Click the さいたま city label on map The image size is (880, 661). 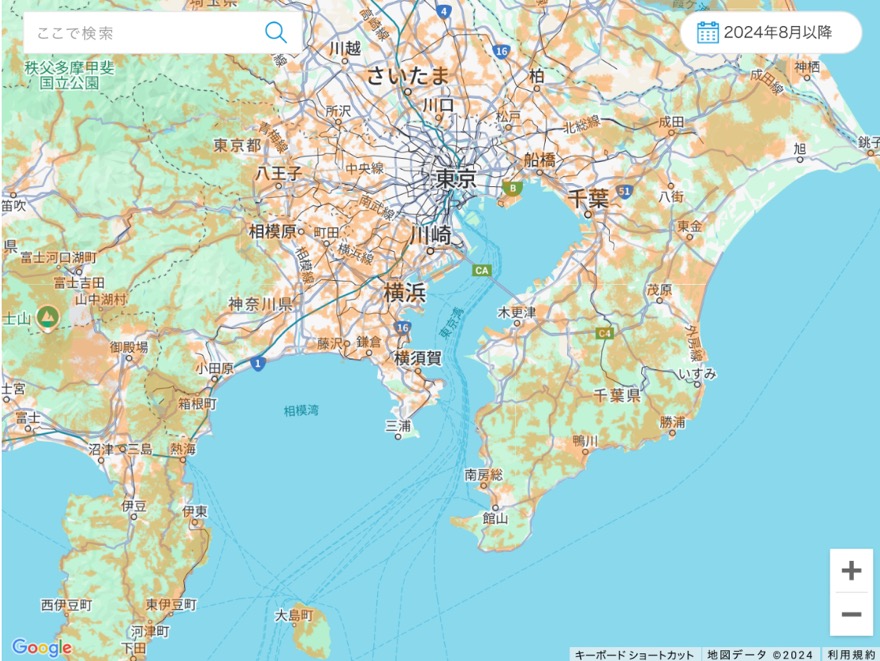[407, 75]
